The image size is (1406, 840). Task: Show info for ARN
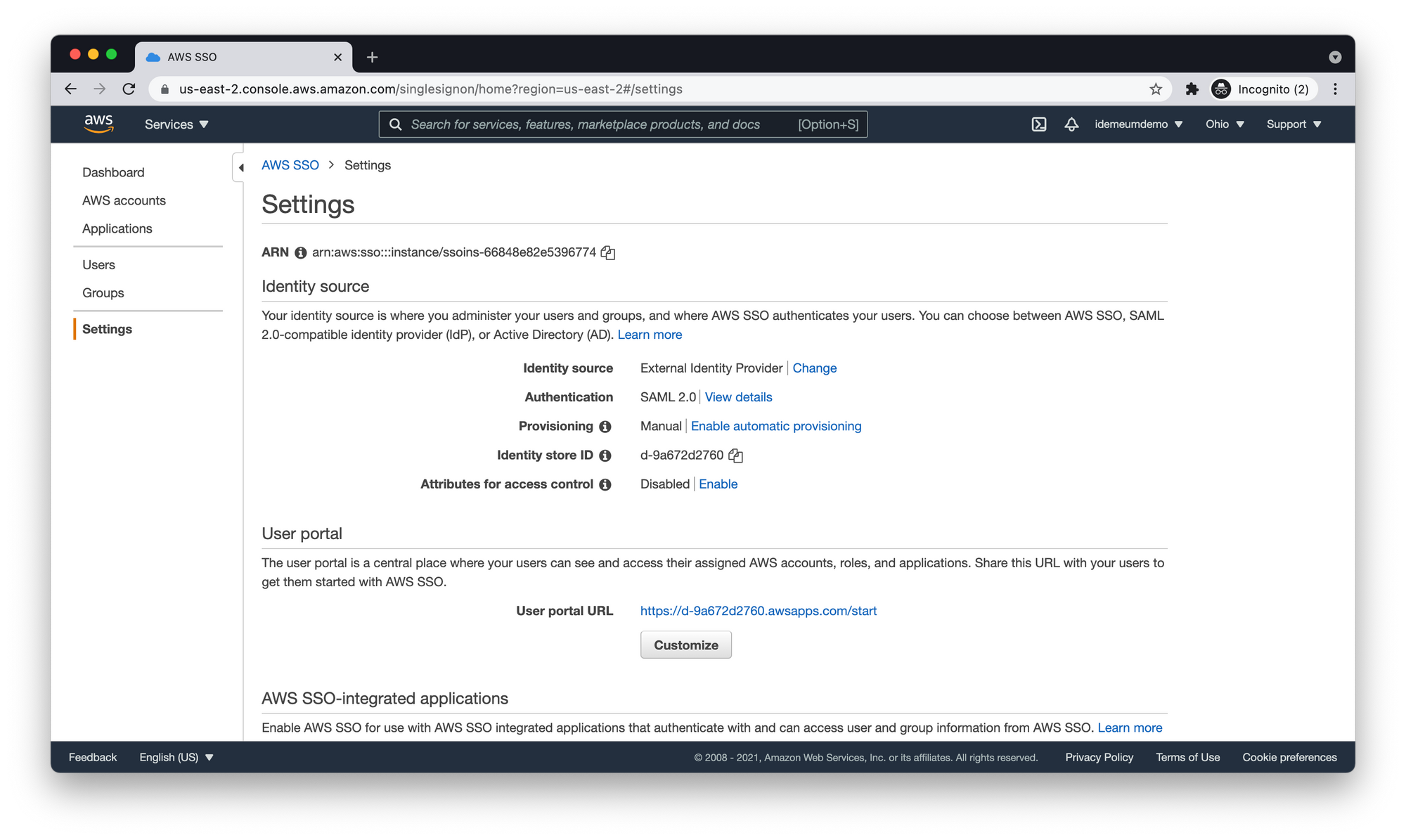[x=301, y=252]
